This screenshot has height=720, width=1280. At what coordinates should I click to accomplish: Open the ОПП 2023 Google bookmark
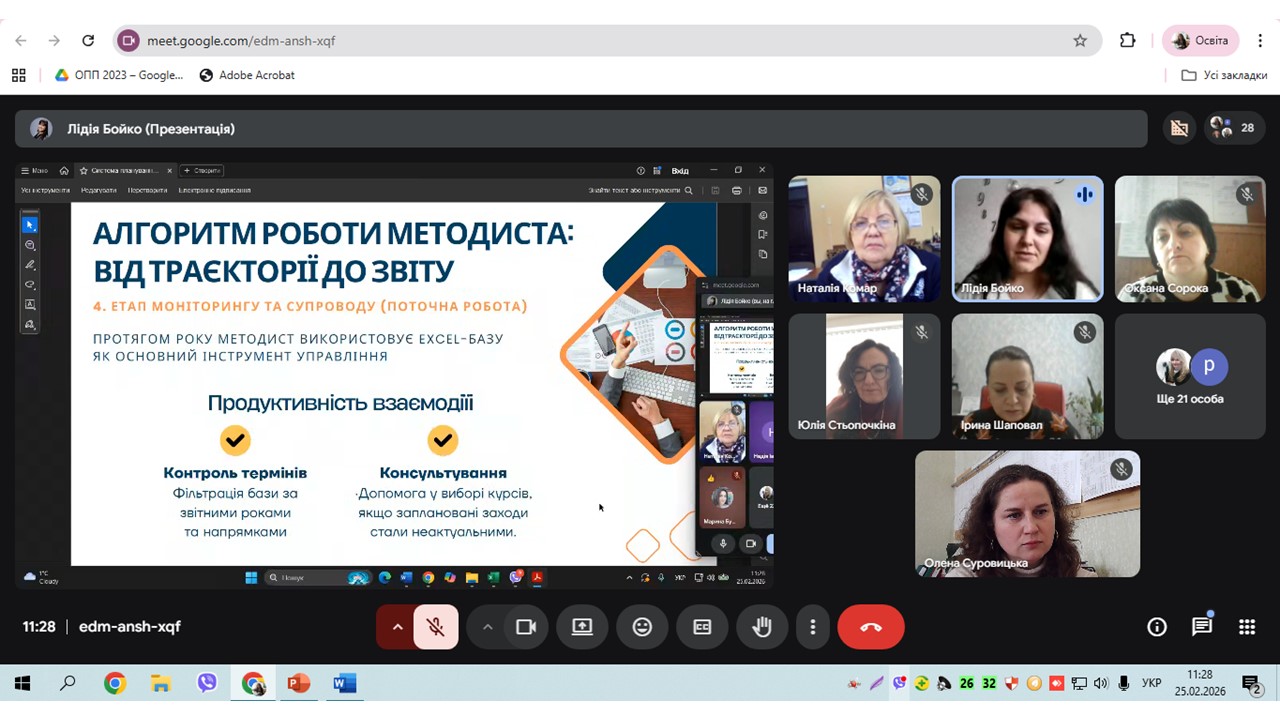118,75
